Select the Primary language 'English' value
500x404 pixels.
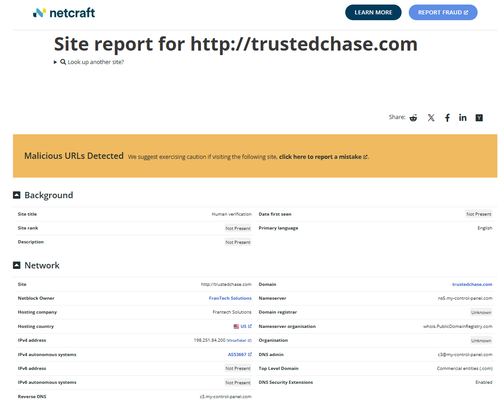(x=485, y=228)
